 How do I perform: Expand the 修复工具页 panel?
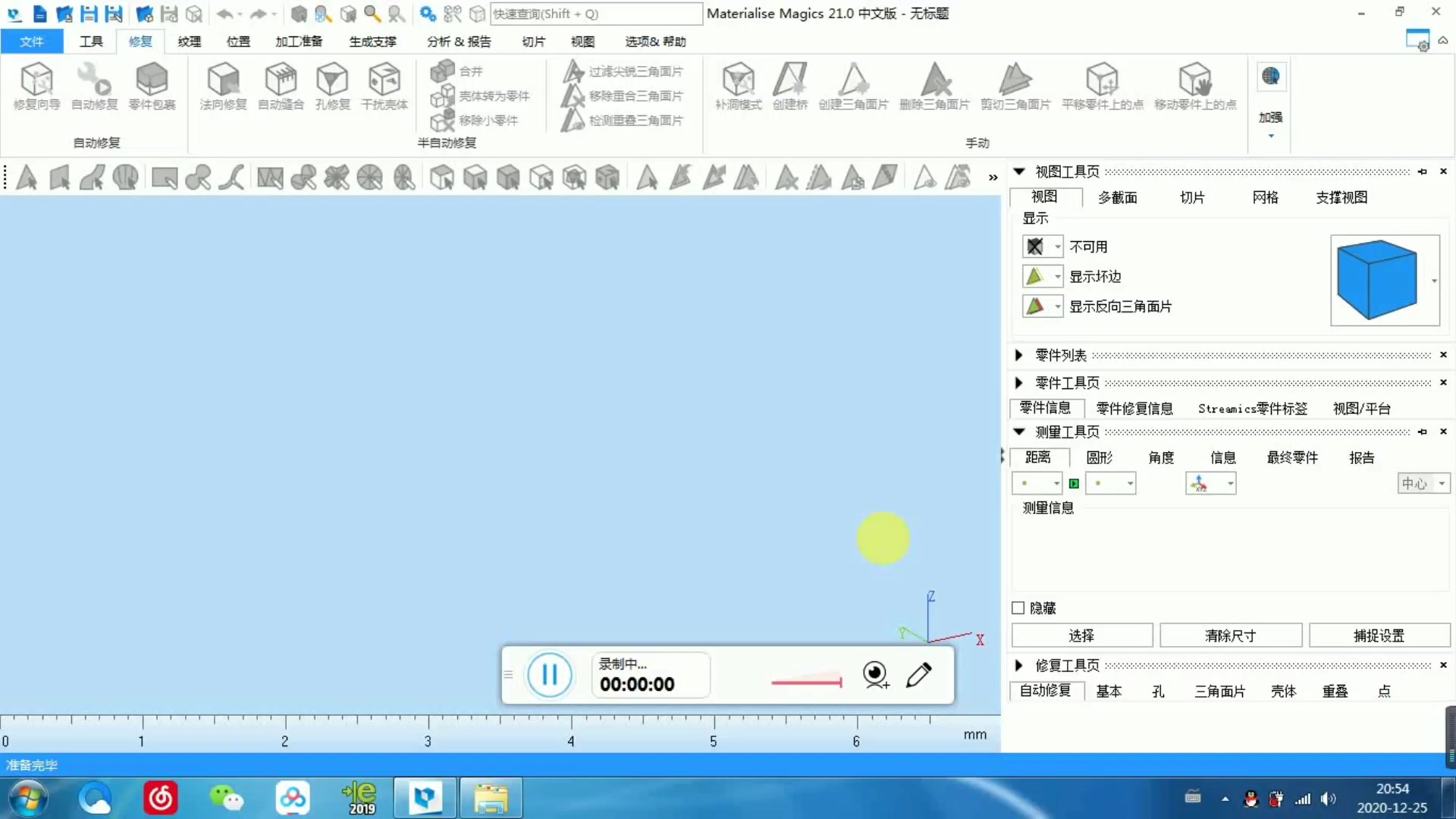[x=1018, y=665]
